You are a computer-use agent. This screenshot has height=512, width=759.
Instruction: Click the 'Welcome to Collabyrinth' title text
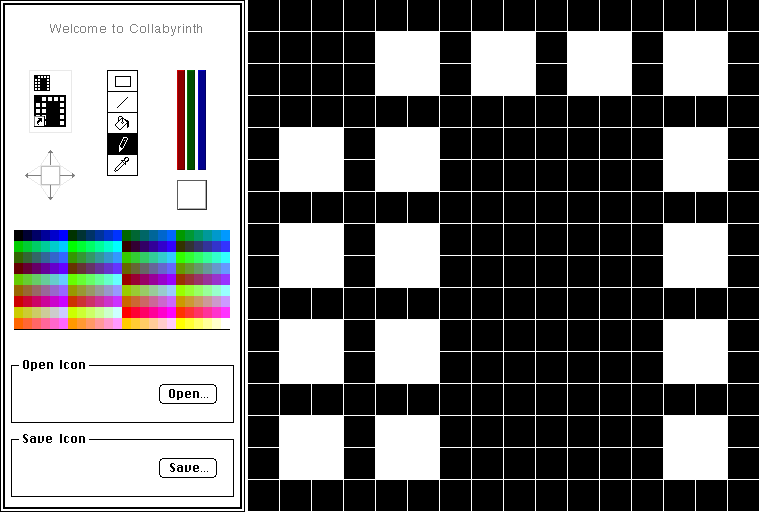click(x=126, y=29)
